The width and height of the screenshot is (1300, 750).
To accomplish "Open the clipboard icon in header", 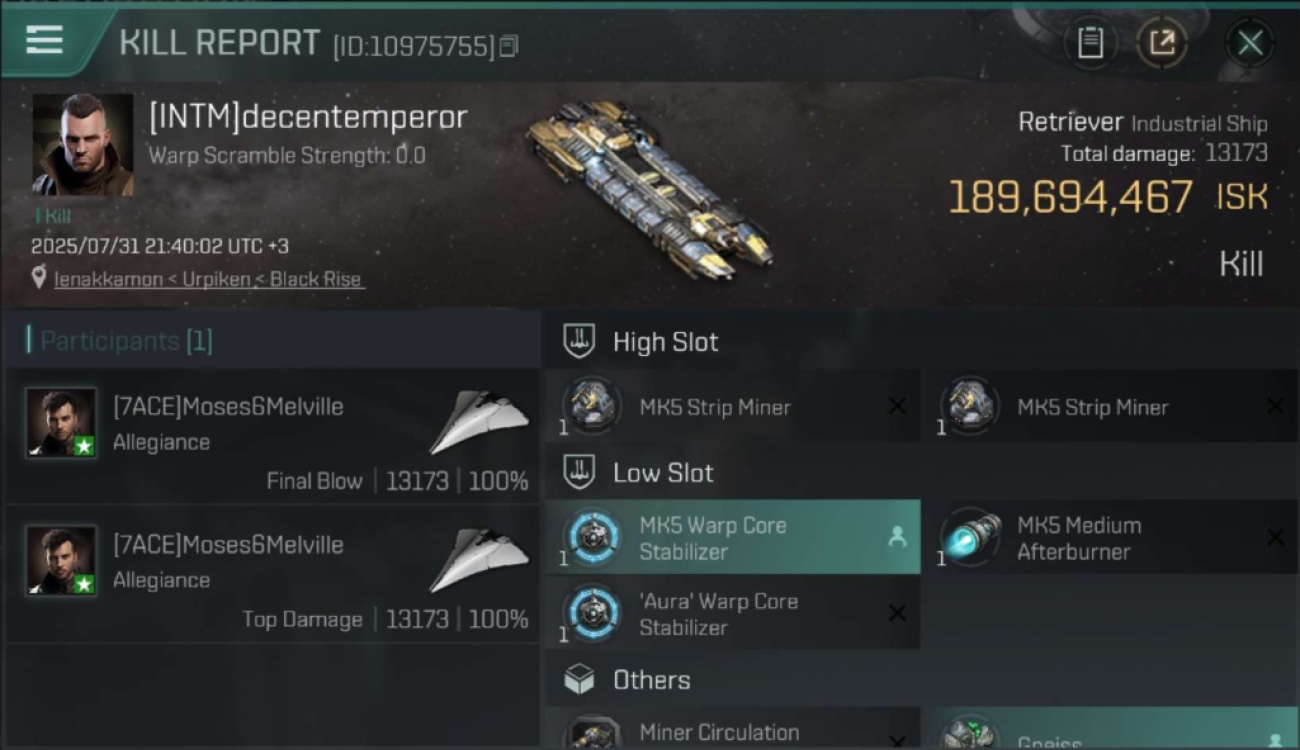I will point(1090,42).
